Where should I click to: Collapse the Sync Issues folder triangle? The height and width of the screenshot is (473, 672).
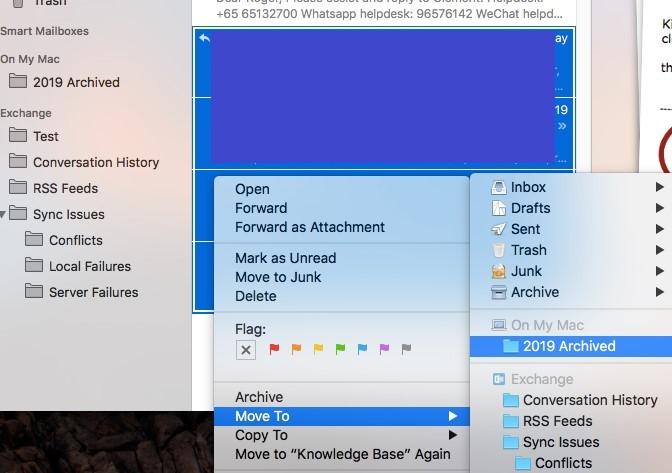coord(6,214)
